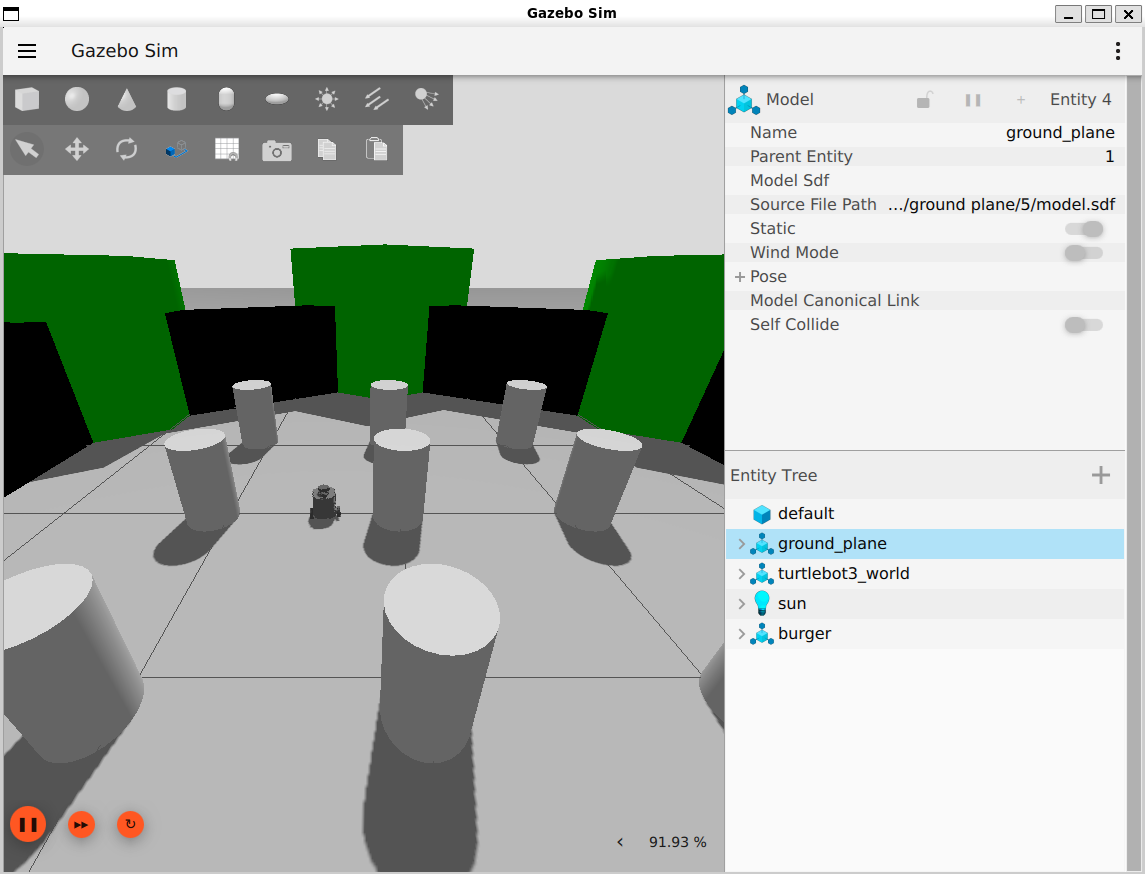1145x874 pixels.
Task: Click the plus button in Entity Tree
Action: pos(1101,475)
